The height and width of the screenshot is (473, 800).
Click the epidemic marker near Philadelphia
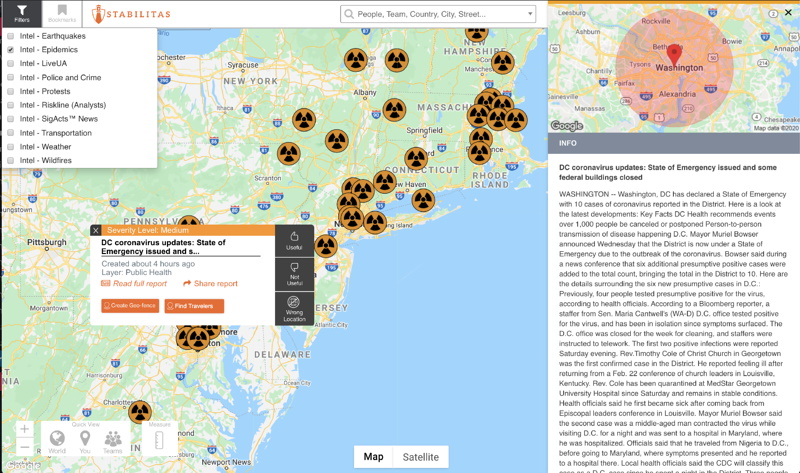pos(326,246)
